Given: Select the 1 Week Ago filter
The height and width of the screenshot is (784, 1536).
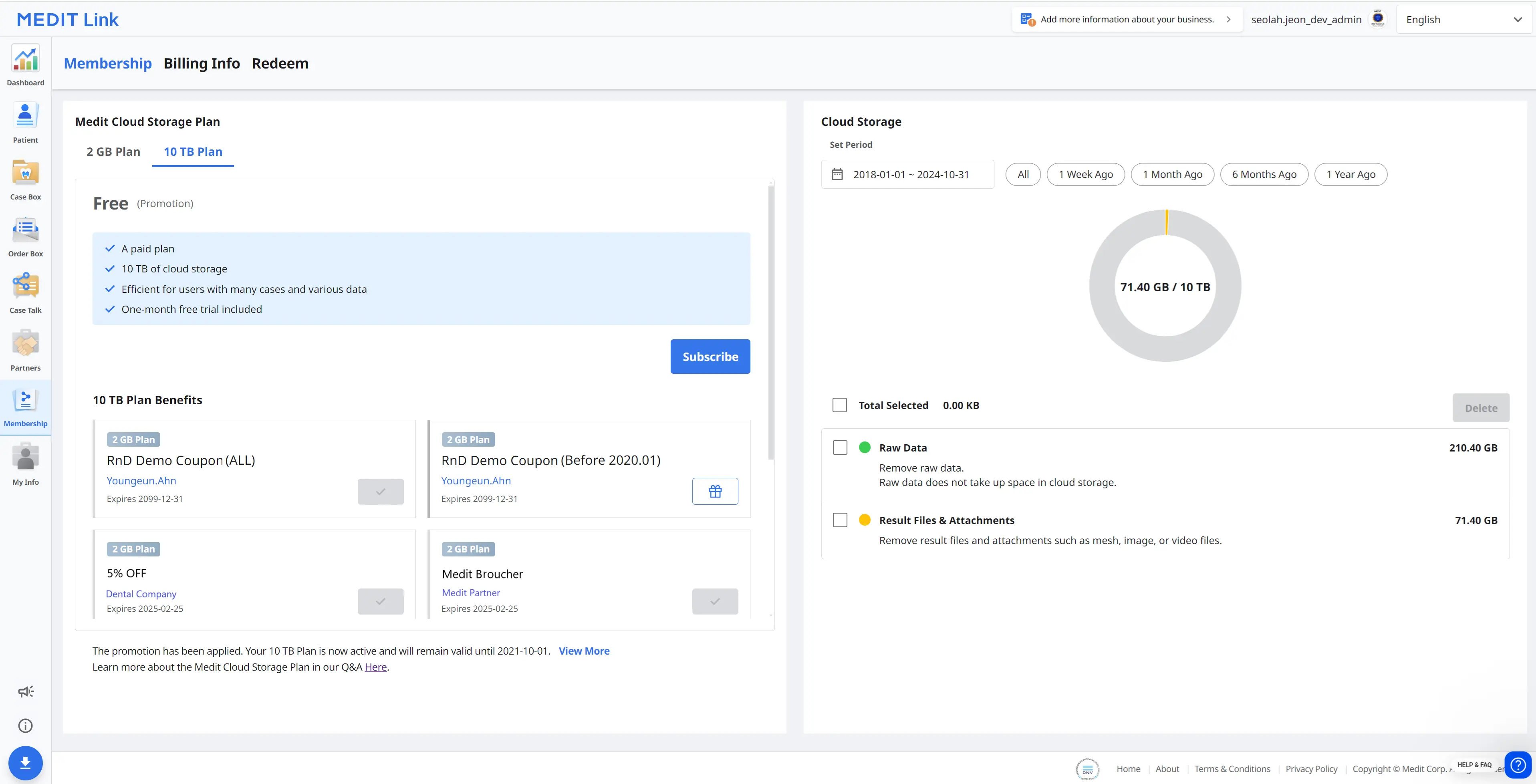Looking at the screenshot, I should 1086,174.
